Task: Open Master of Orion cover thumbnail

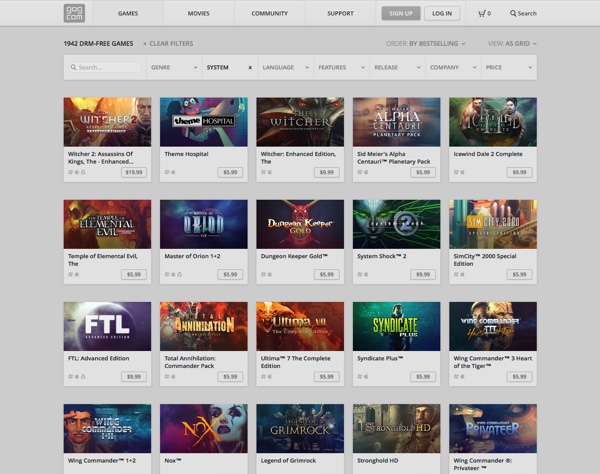Action: [x=204, y=224]
